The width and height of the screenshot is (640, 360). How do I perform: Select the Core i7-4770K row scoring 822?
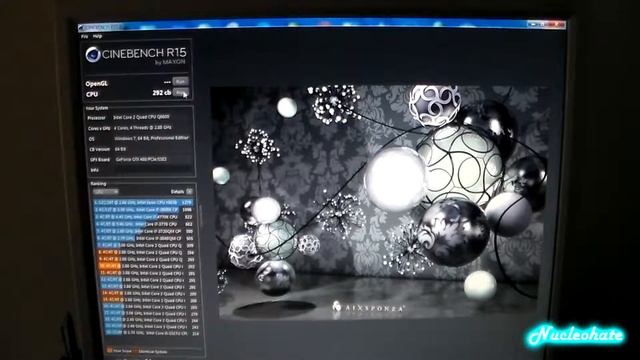pyautogui.click(x=144, y=217)
